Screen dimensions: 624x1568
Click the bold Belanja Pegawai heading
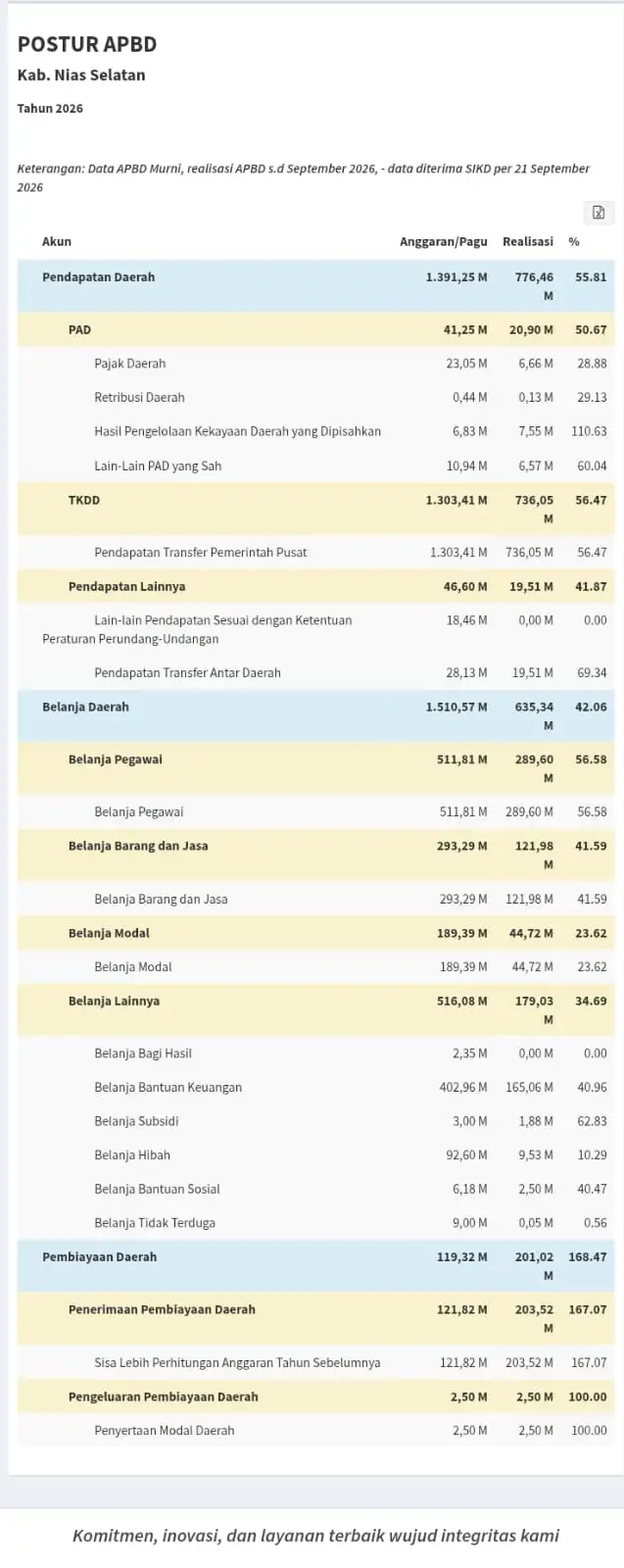[x=116, y=759]
